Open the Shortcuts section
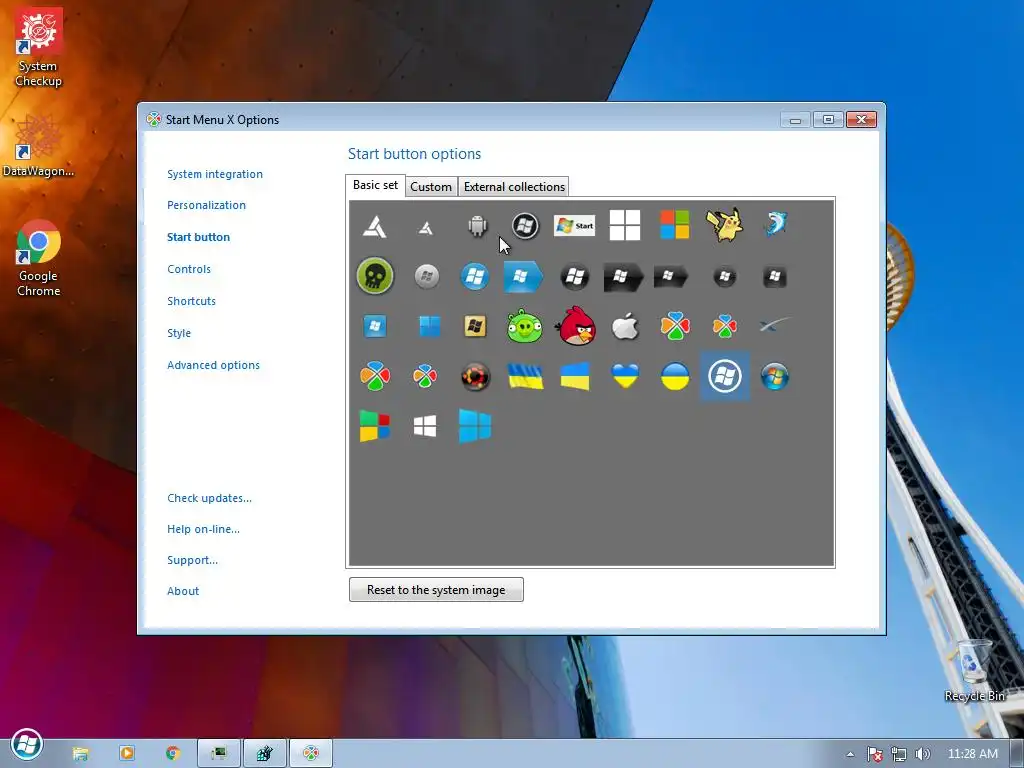 pyautogui.click(x=191, y=301)
